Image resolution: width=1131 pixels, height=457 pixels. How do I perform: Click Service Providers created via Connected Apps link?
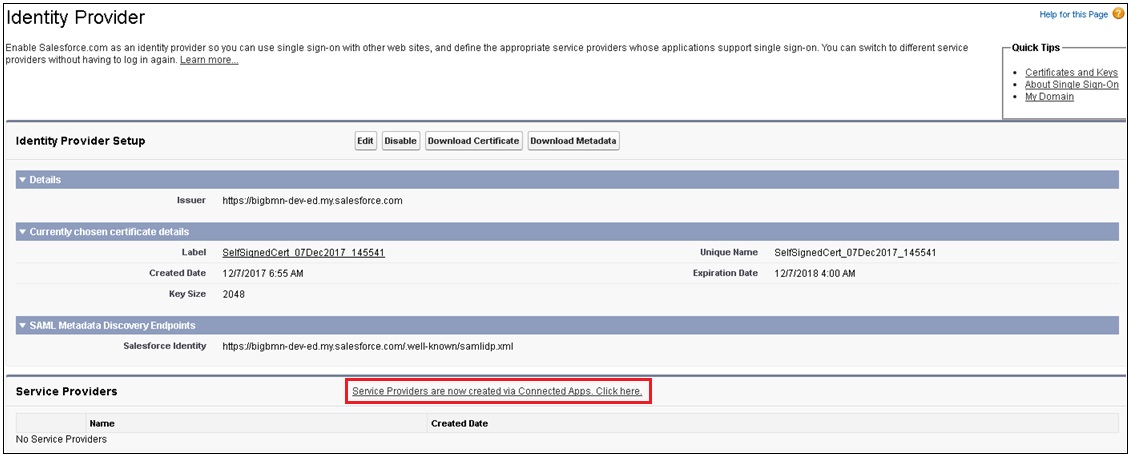tap(496, 391)
